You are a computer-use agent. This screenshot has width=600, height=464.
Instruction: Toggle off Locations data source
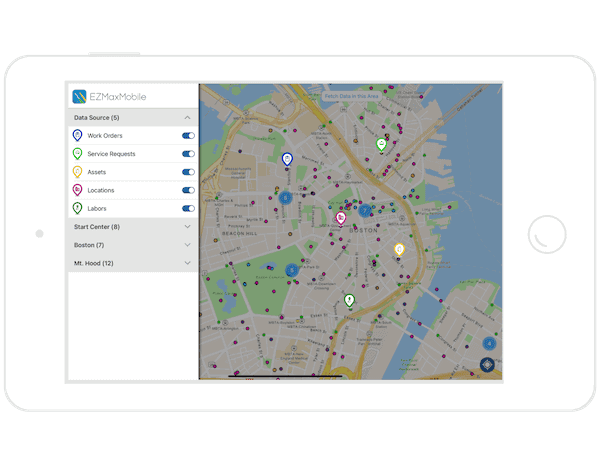pyautogui.click(x=188, y=190)
